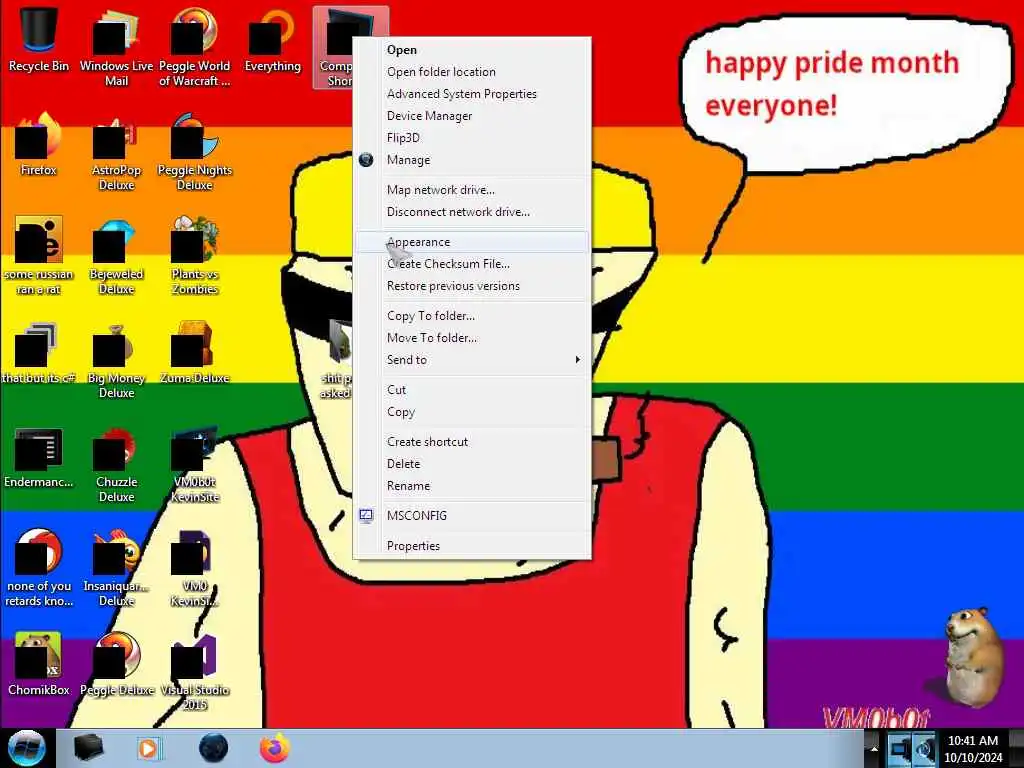
Task: Choose Create shortcut
Action: tap(472, 442)
